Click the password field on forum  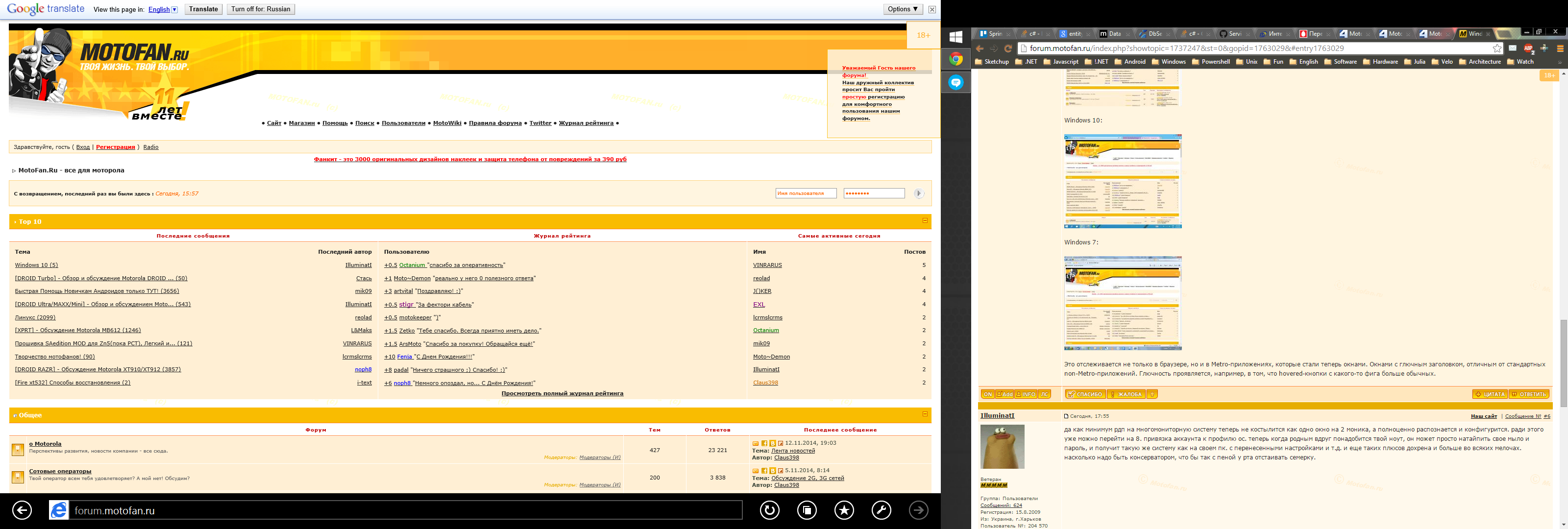(874, 193)
